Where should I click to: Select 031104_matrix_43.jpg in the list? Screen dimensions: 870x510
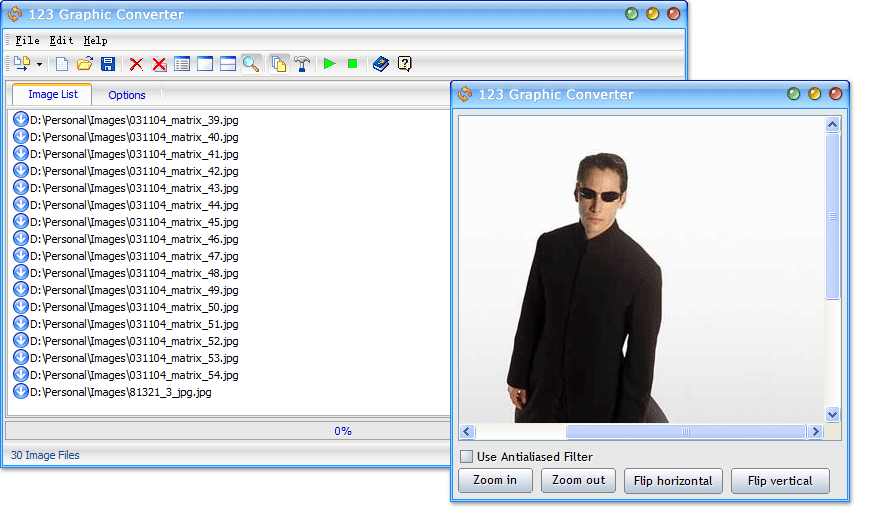click(134, 188)
